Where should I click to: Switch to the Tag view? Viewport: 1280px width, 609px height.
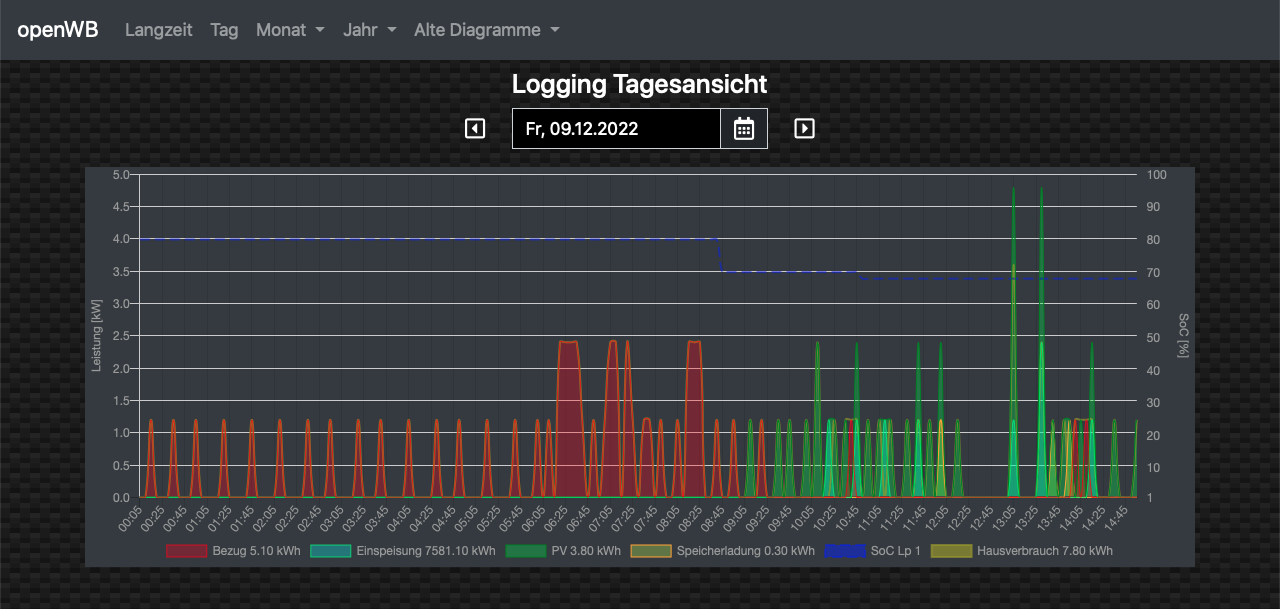click(224, 30)
